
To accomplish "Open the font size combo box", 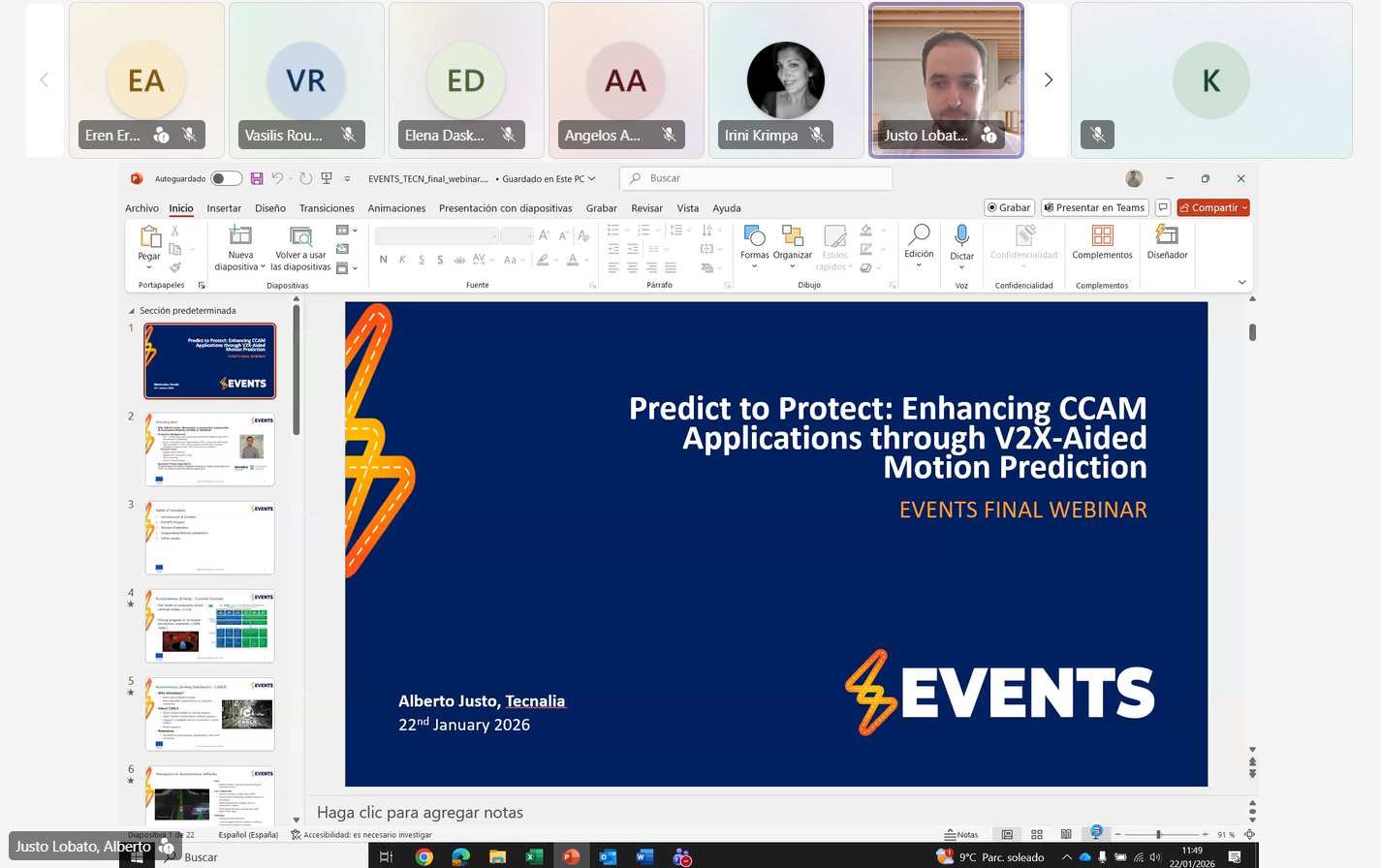I will point(517,235).
